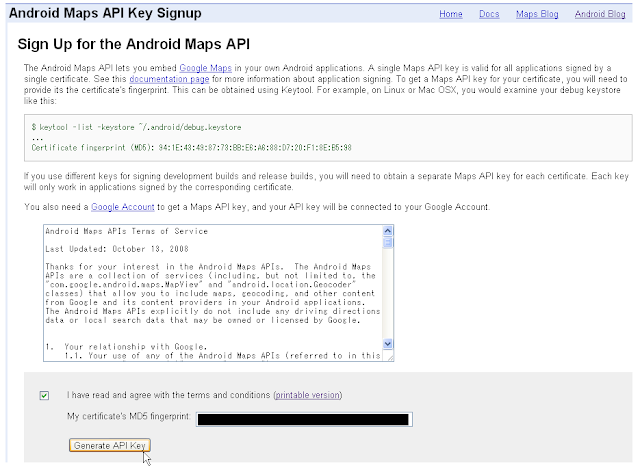Click 'My certificate's MD5 fingerprint' label
The width and height of the screenshot is (640, 472).
129,416
